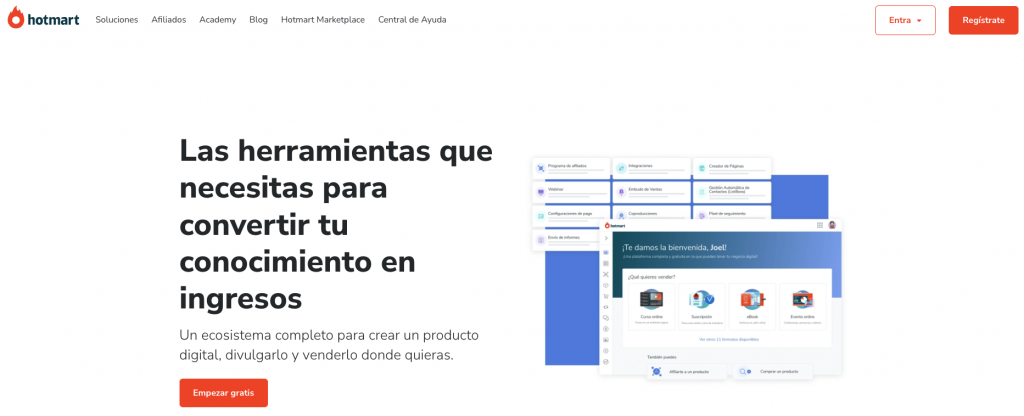
Task: Click Ver otros 11 formatos disponibles
Action: click(x=728, y=340)
